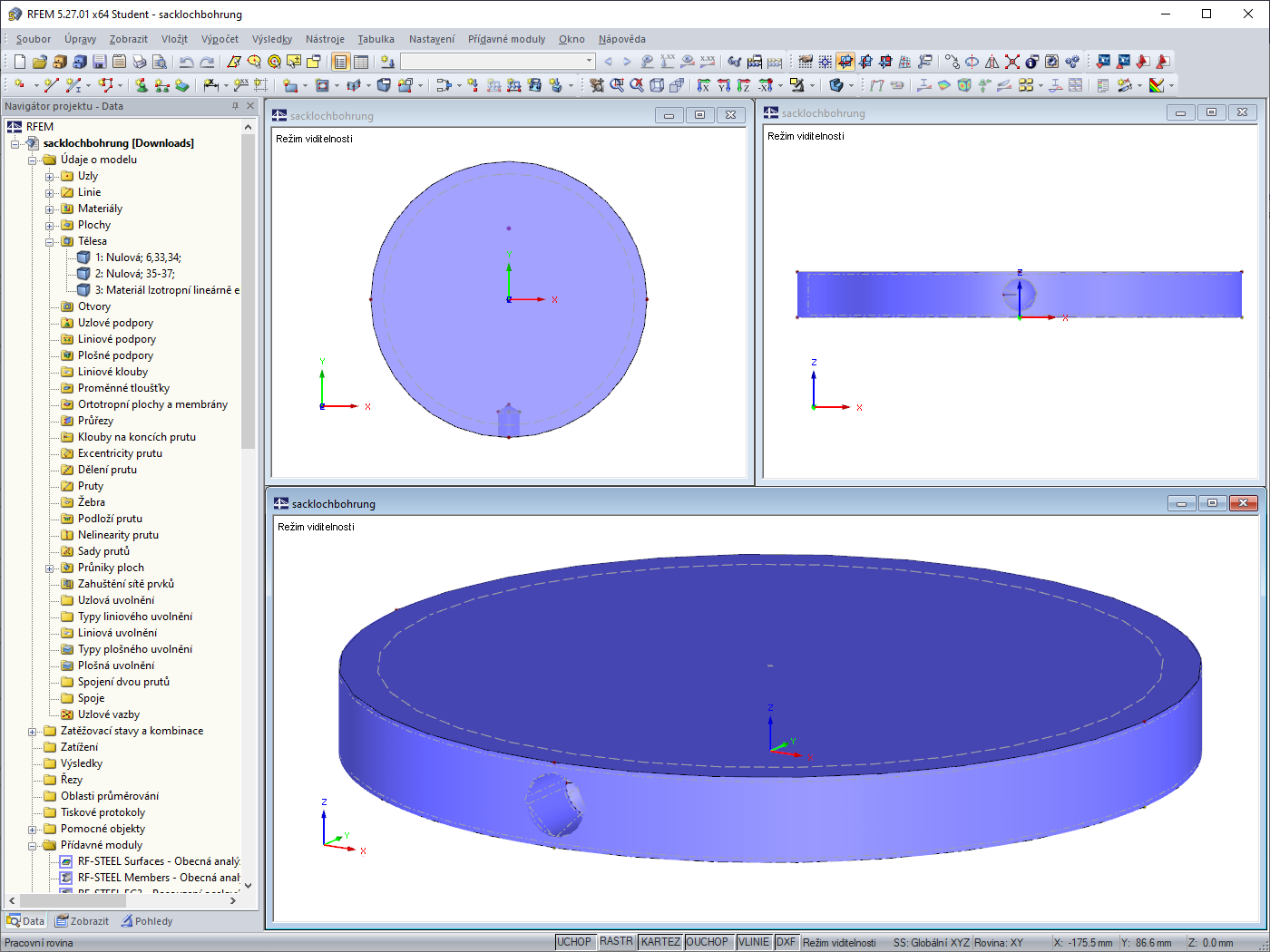Save the model with the floppy disk icon

99,62
